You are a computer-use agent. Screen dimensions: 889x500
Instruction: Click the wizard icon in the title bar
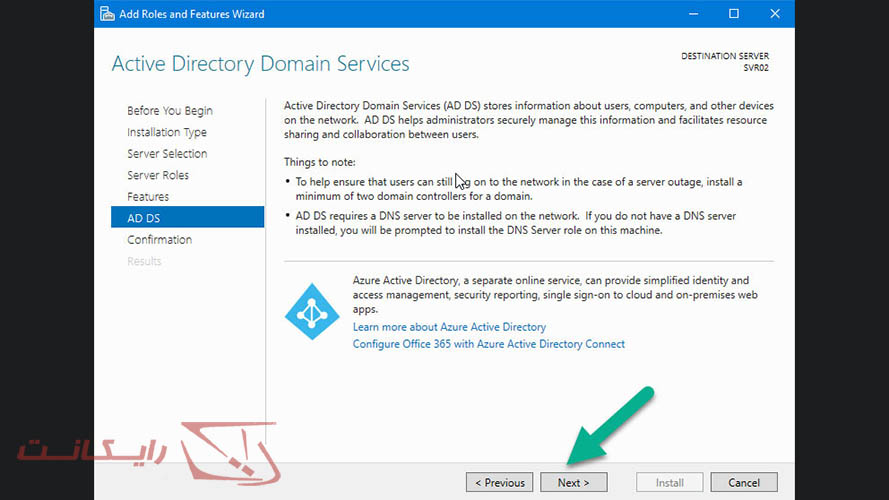coord(109,14)
